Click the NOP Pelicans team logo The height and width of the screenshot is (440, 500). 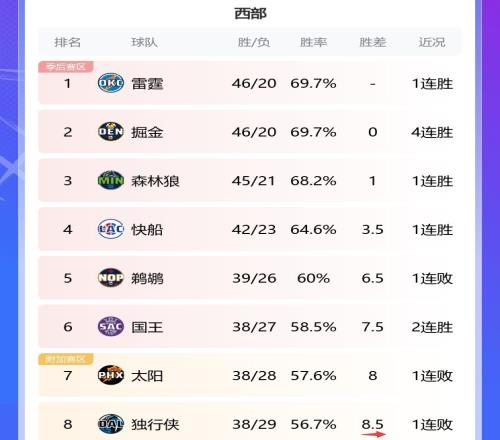coord(111,277)
